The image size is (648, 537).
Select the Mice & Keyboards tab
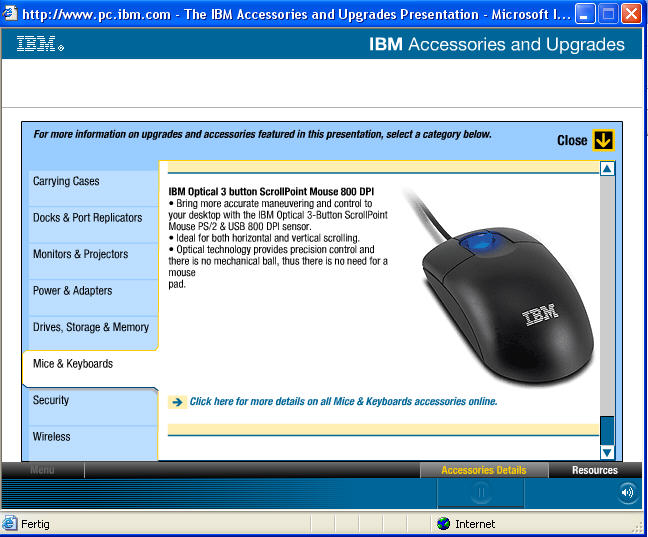pyautogui.click(x=91, y=368)
